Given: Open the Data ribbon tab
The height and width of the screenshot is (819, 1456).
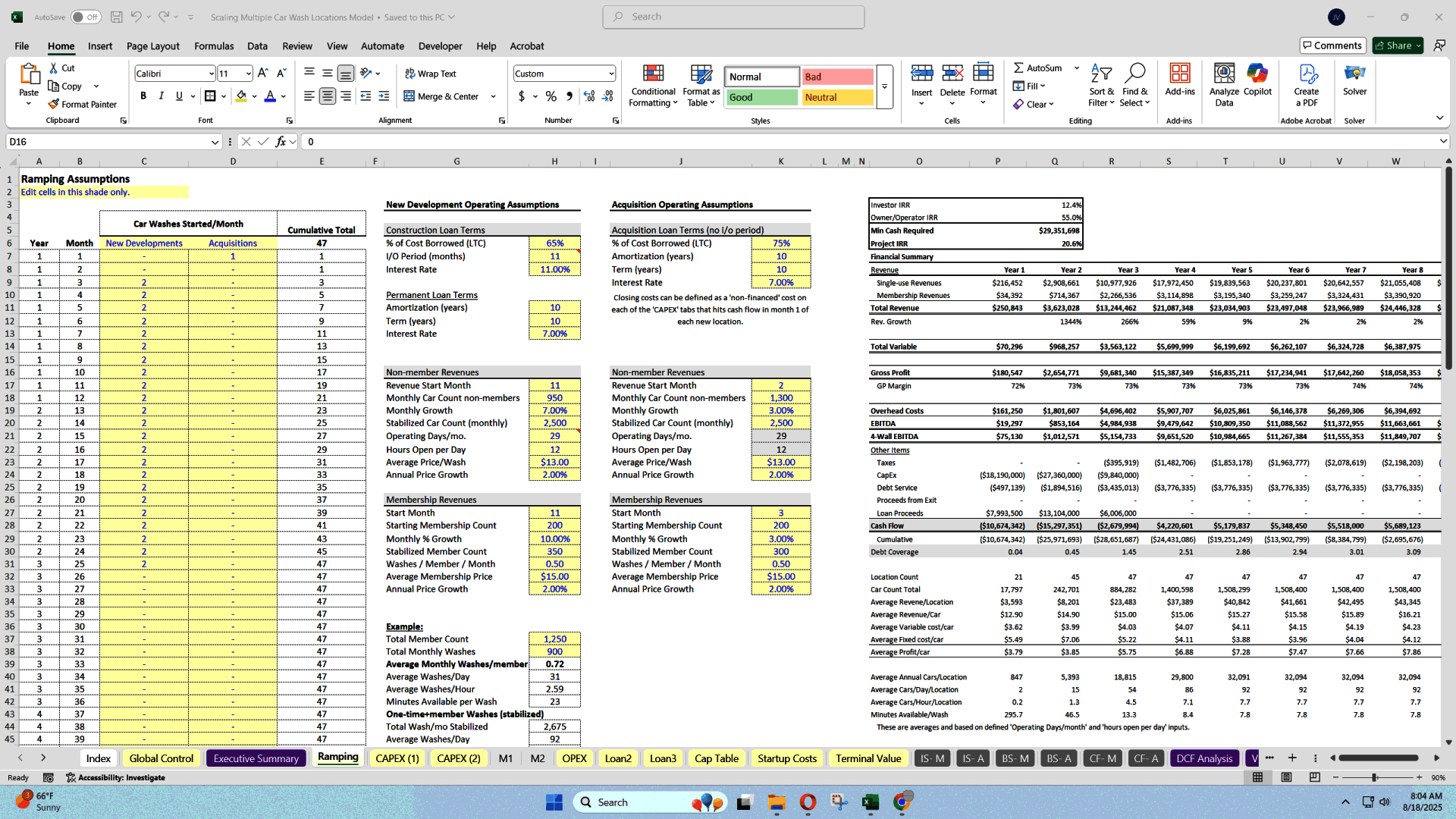Looking at the screenshot, I should 257,45.
